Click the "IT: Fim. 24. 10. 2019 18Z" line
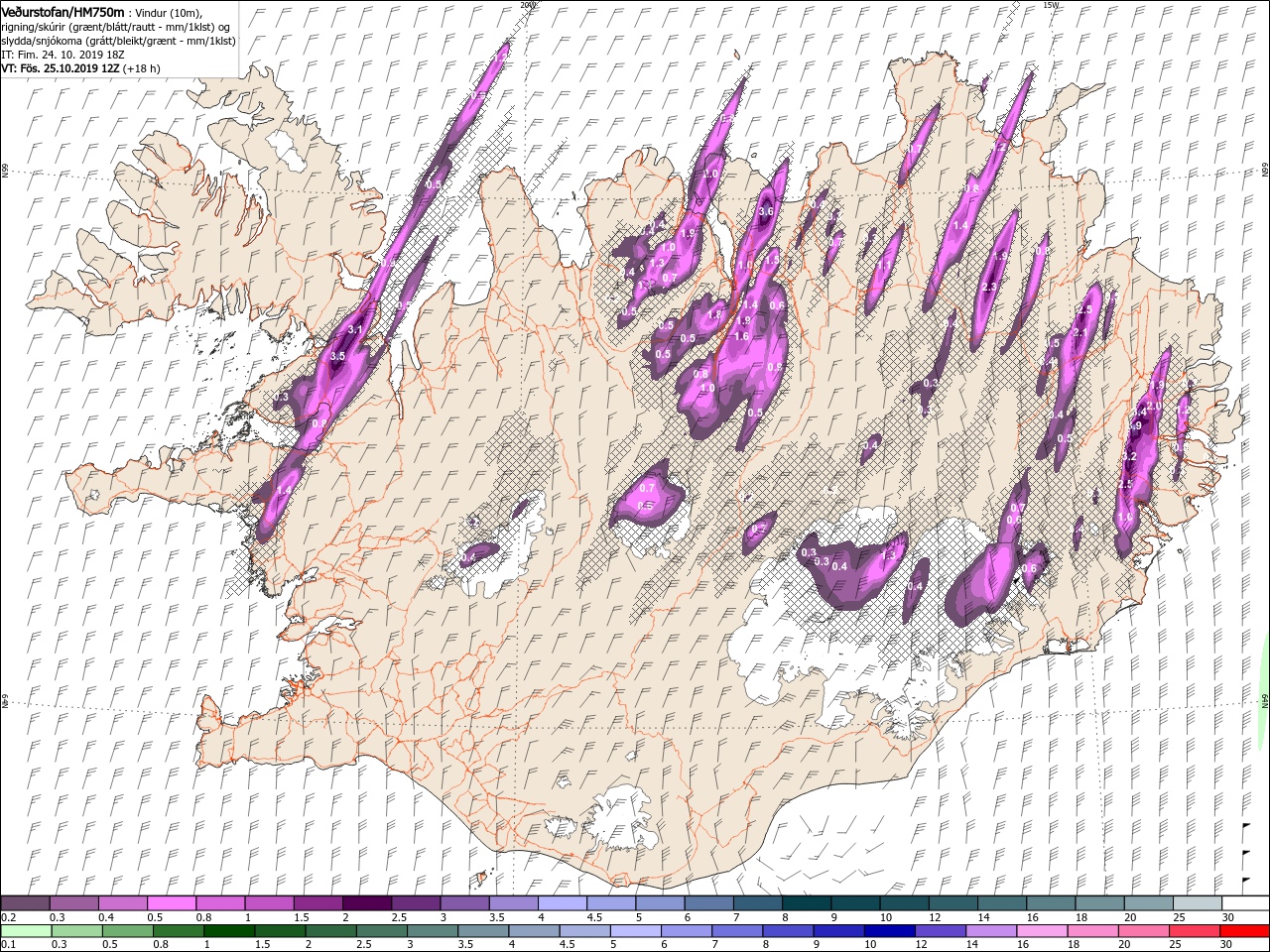The width and height of the screenshot is (1270, 952). (x=64, y=56)
